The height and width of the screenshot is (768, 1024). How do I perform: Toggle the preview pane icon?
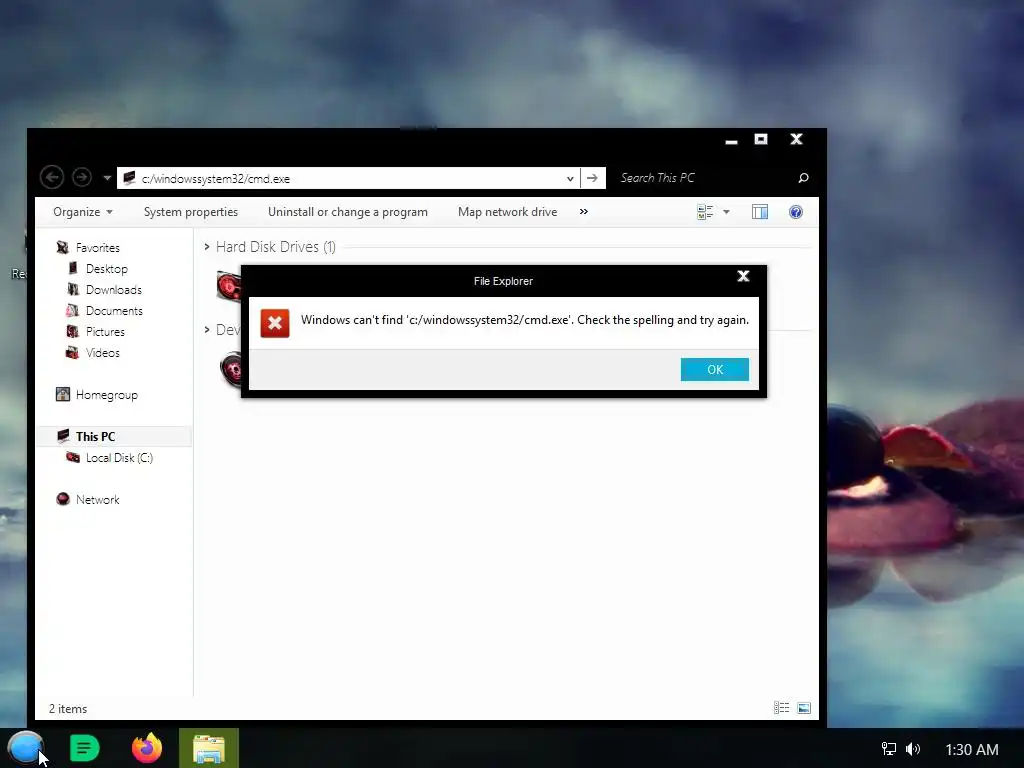point(760,212)
